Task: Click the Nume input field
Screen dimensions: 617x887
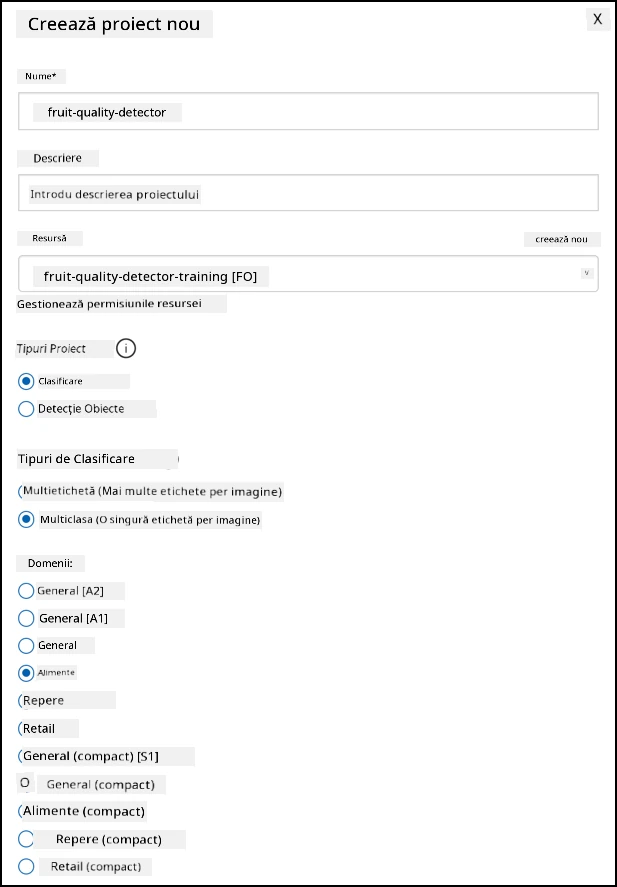Action: pyautogui.click(x=308, y=111)
